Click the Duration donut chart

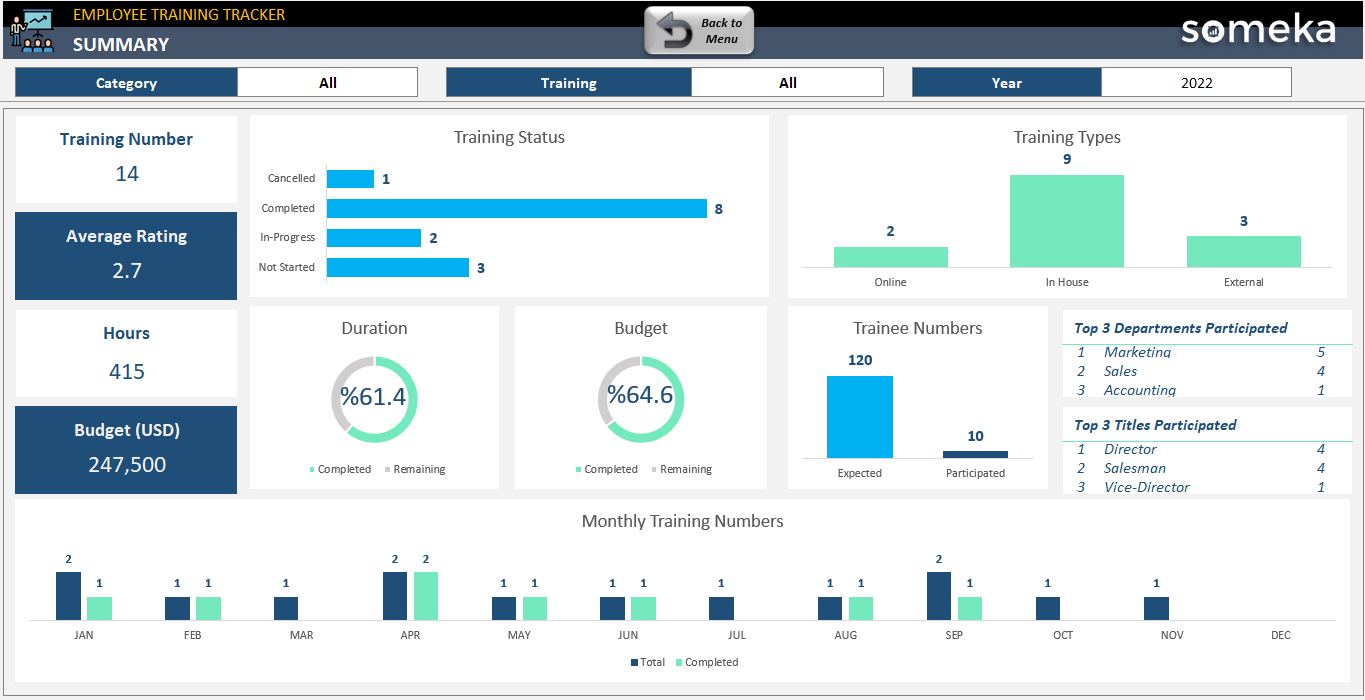click(374, 397)
